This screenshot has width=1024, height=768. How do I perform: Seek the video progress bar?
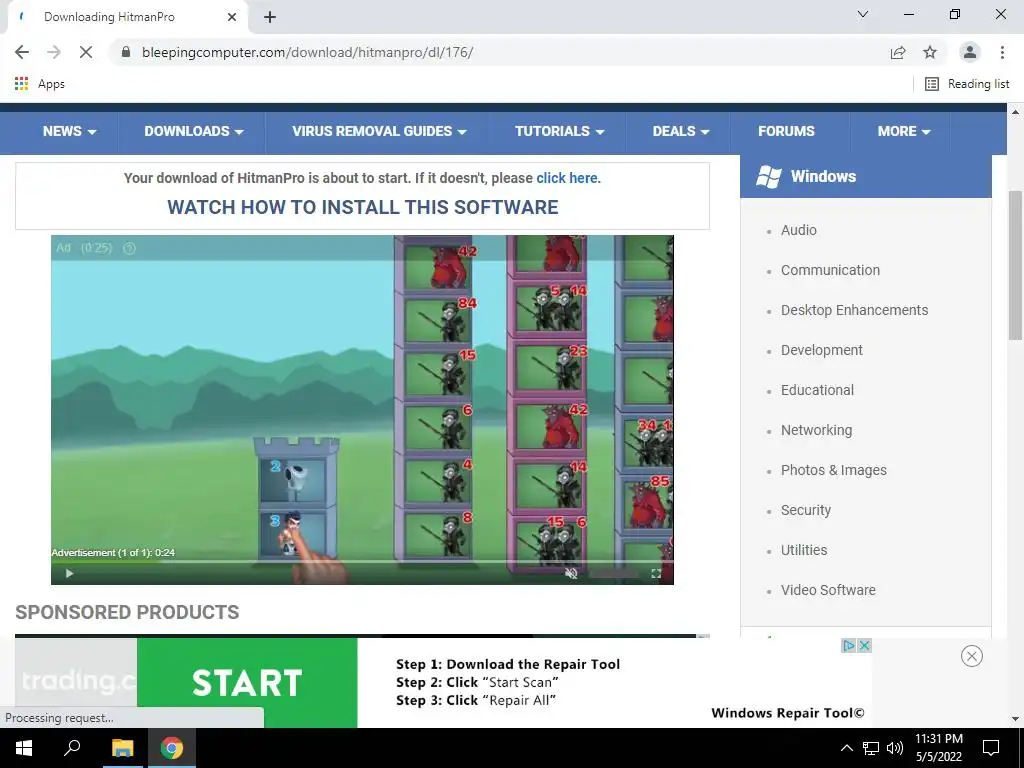click(x=362, y=562)
